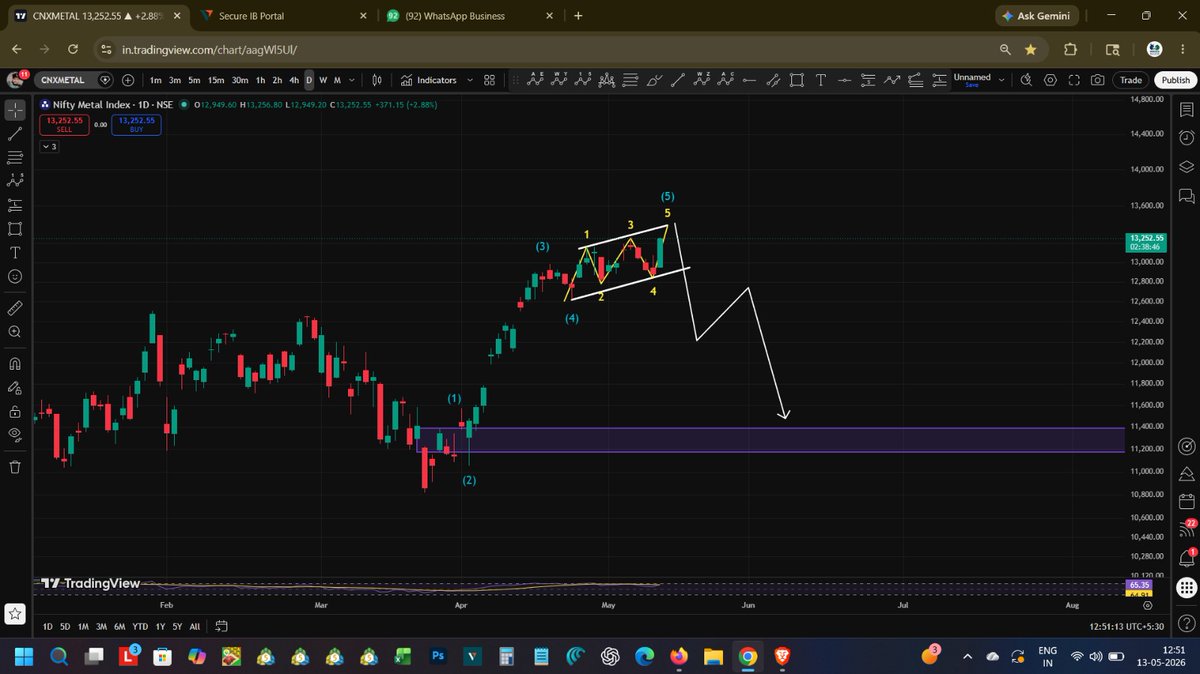Toggle lock all drawings

point(15,411)
